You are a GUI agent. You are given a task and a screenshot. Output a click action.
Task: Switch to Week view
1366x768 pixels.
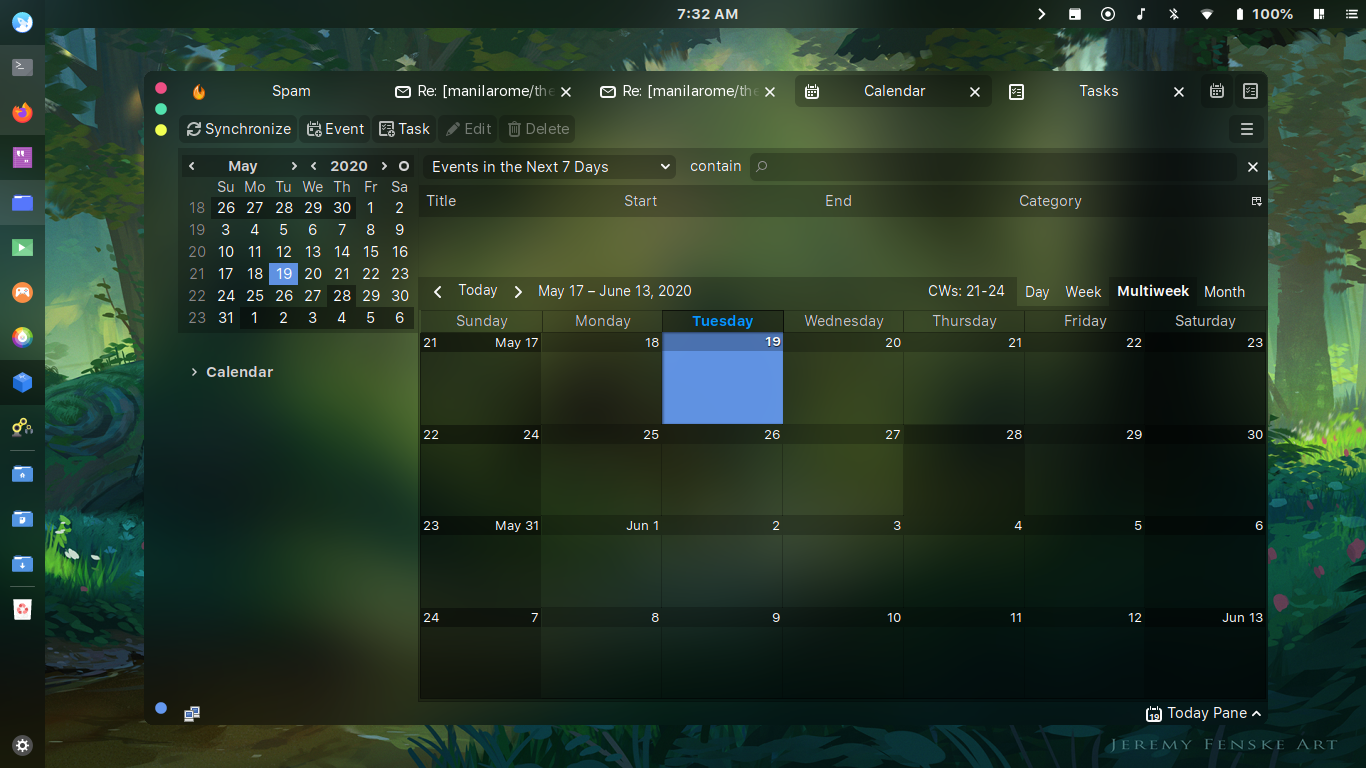(1083, 292)
